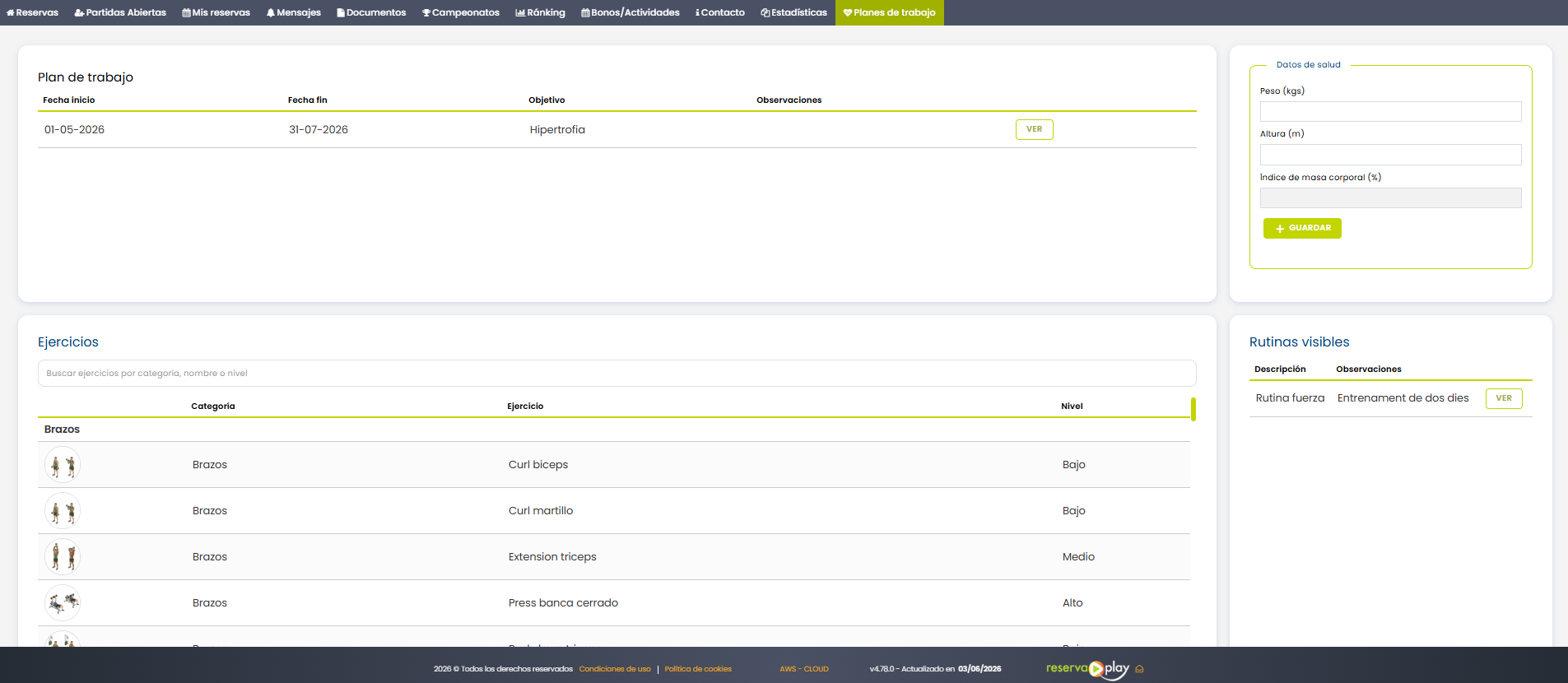Image resolution: width=1568 pixels, height=683 pixels.
Task: Click the exercise search box
Action: click(x=617, y=374)
